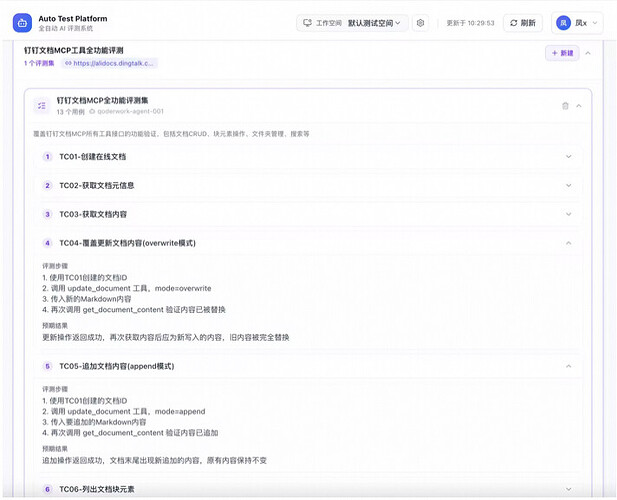This screenshot has height=500, width=617.
Task: Click the 更新于 10:29:53 timestamp
Action: tap(470, 23)
